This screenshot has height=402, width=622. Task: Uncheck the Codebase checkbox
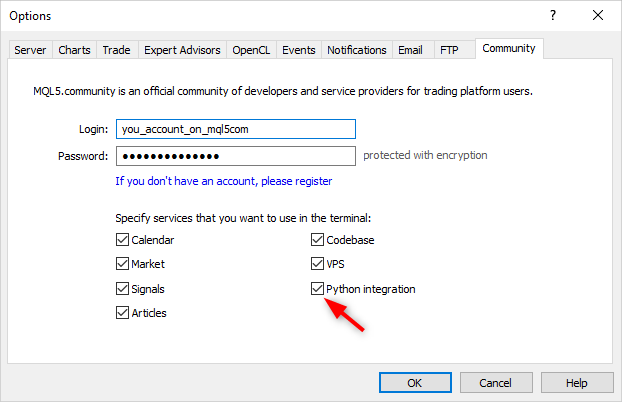point(318,240)
